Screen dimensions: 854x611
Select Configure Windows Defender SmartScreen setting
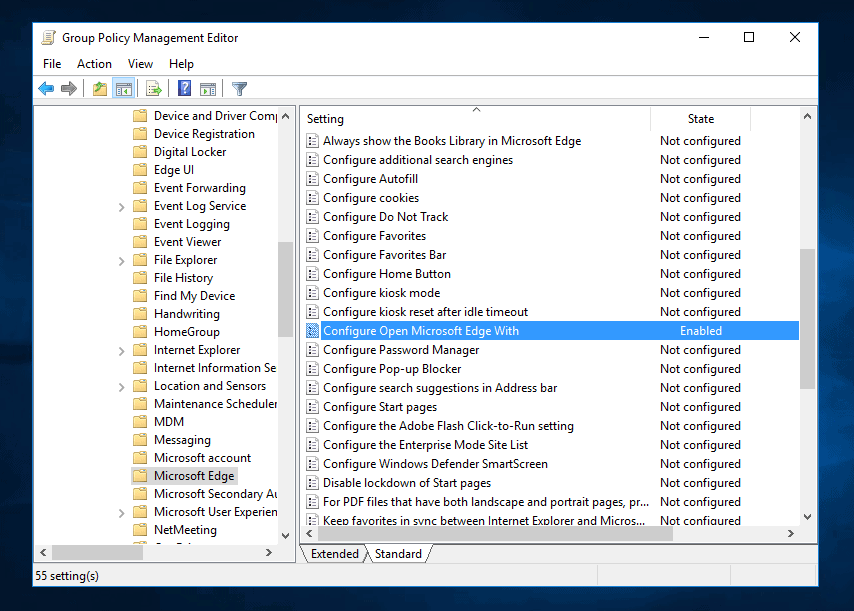[435, 463]
